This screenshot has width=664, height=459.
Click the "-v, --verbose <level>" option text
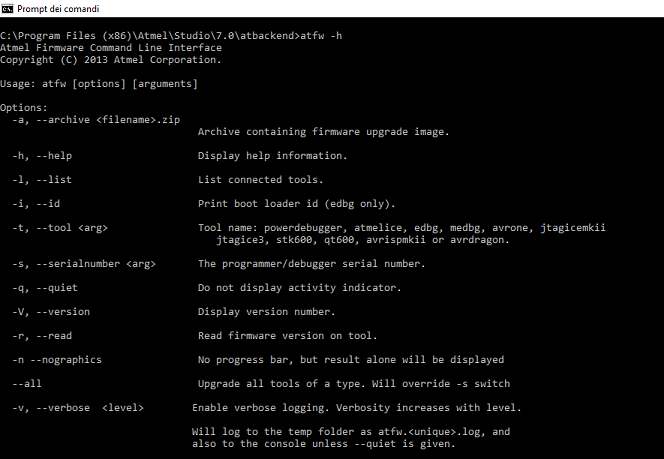tap(78, 407)
